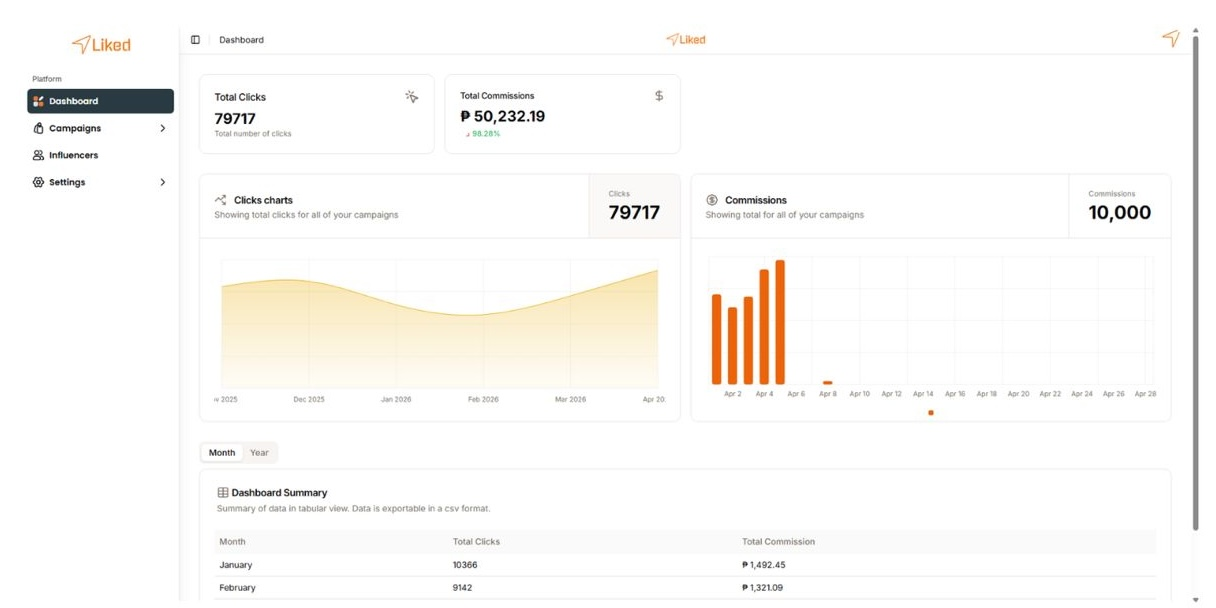1216x608 pixels.
Task: Click the cursor-click icon in Total Clicks card
Action: 411,97
